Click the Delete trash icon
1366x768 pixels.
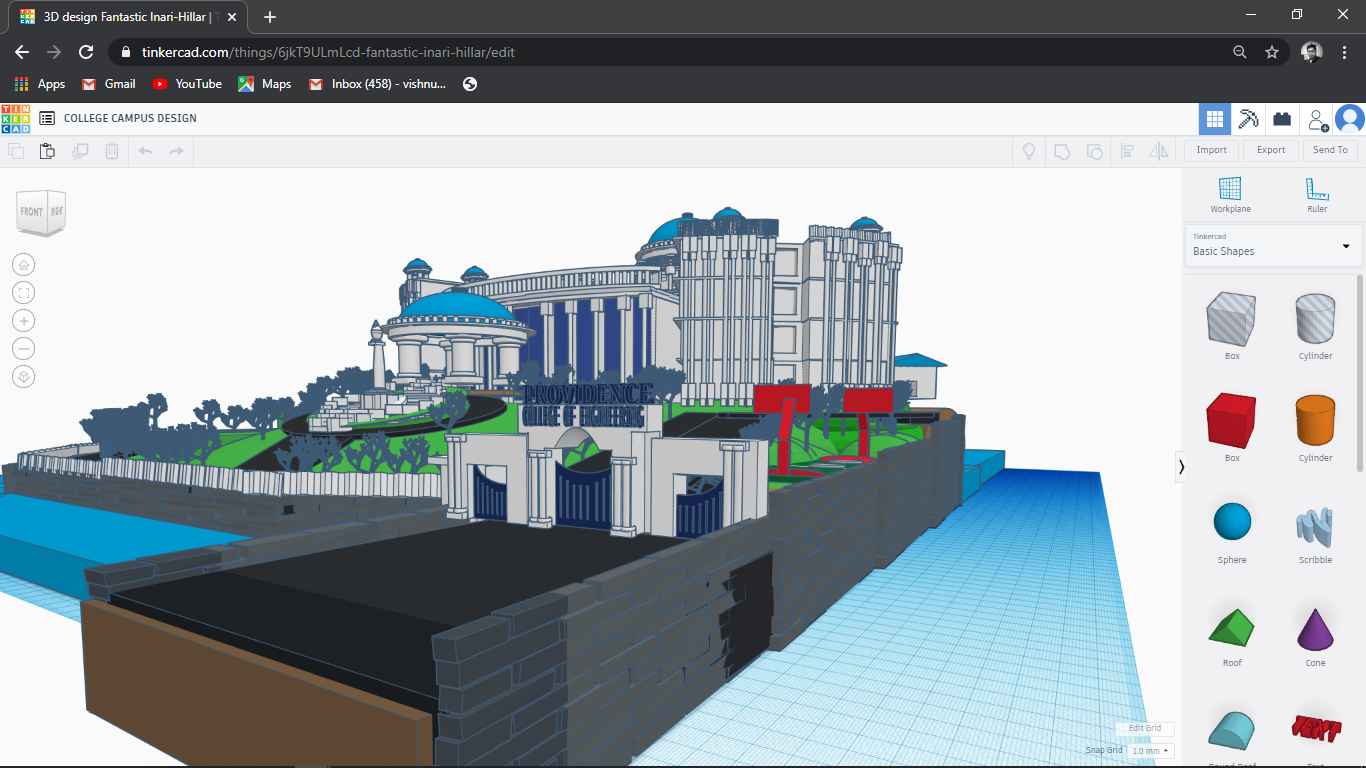[112, 151]
